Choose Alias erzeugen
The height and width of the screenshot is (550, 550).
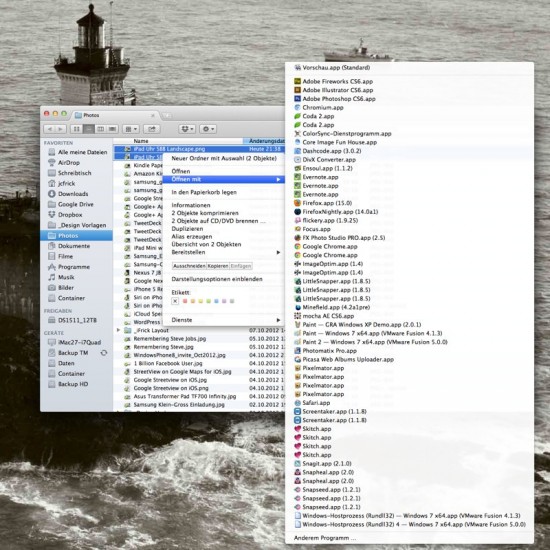[x=224, y=236]
